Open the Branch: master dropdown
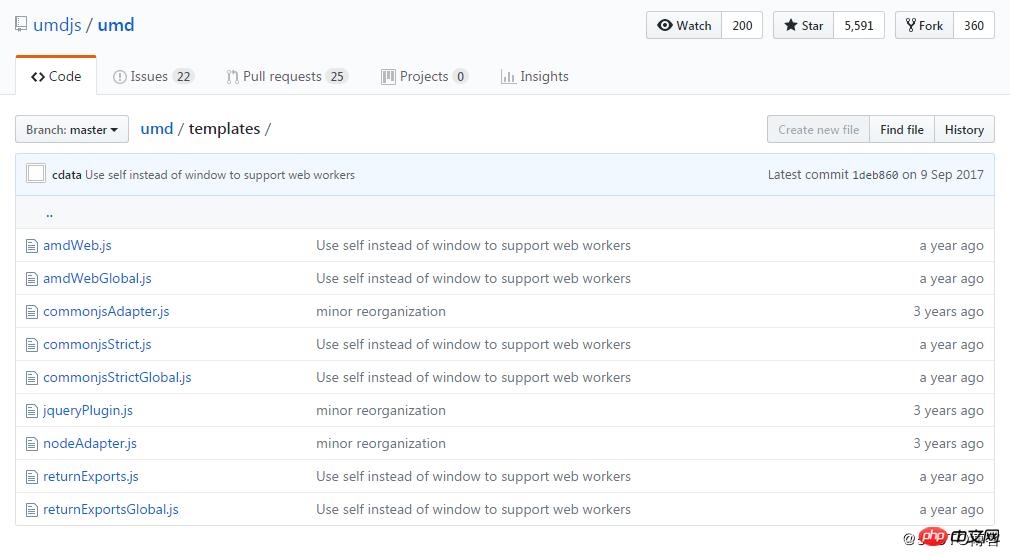The image size is (1010, 556). click(73, 130)
